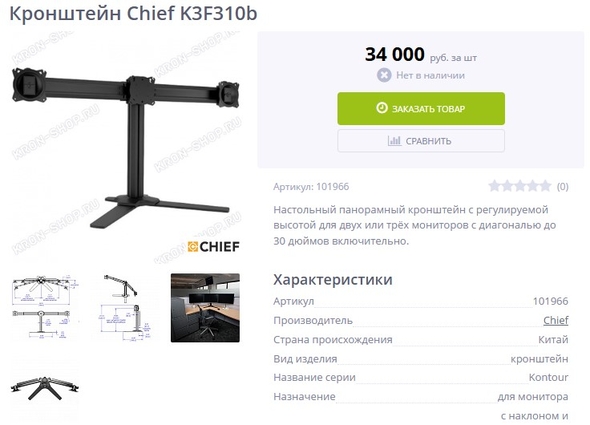Enlarge the main bracket product image
The height and width of the screenshot is (425, 590).
pos(125,147)
